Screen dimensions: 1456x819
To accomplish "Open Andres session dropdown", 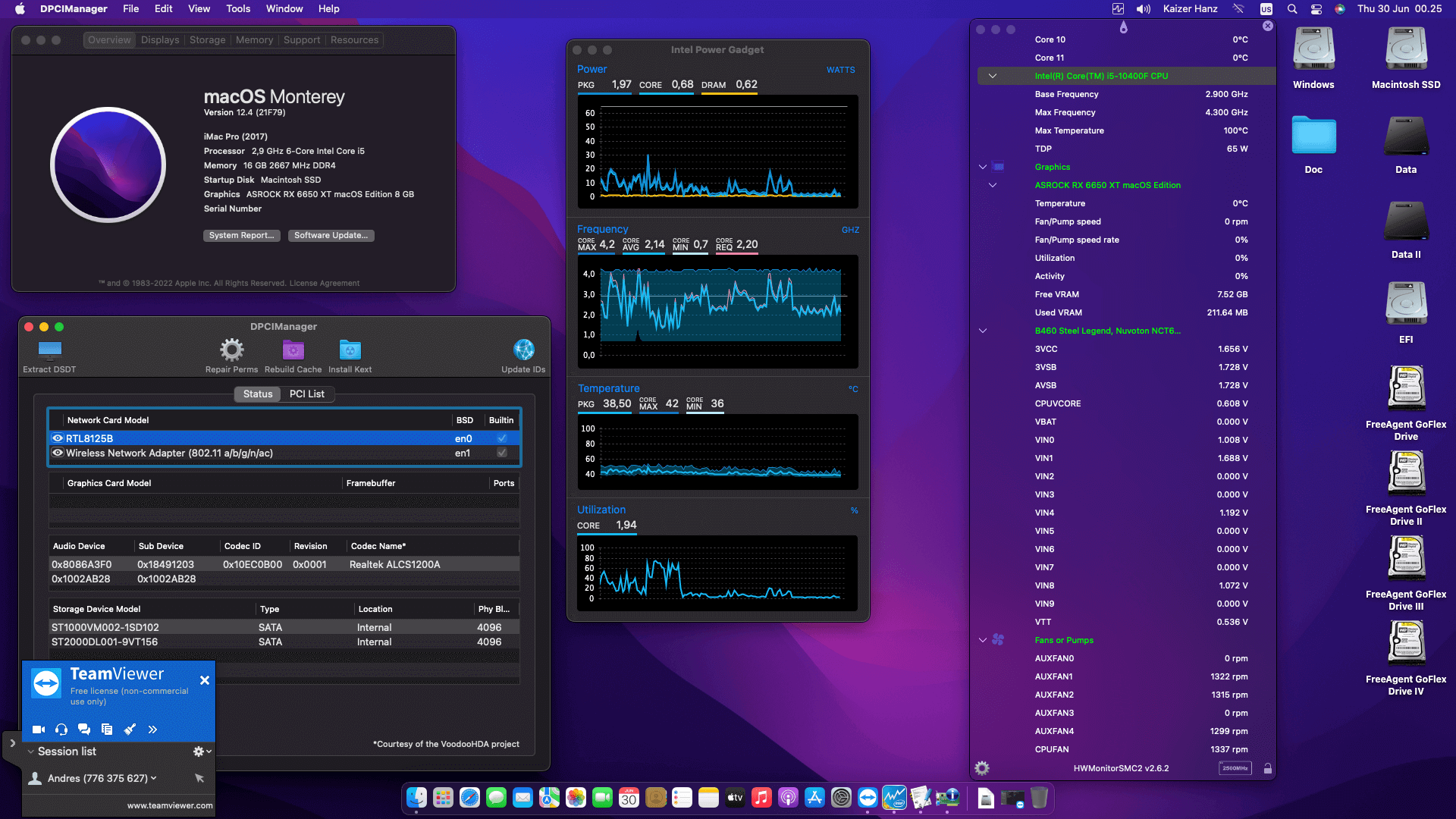I will click(153, 778).
